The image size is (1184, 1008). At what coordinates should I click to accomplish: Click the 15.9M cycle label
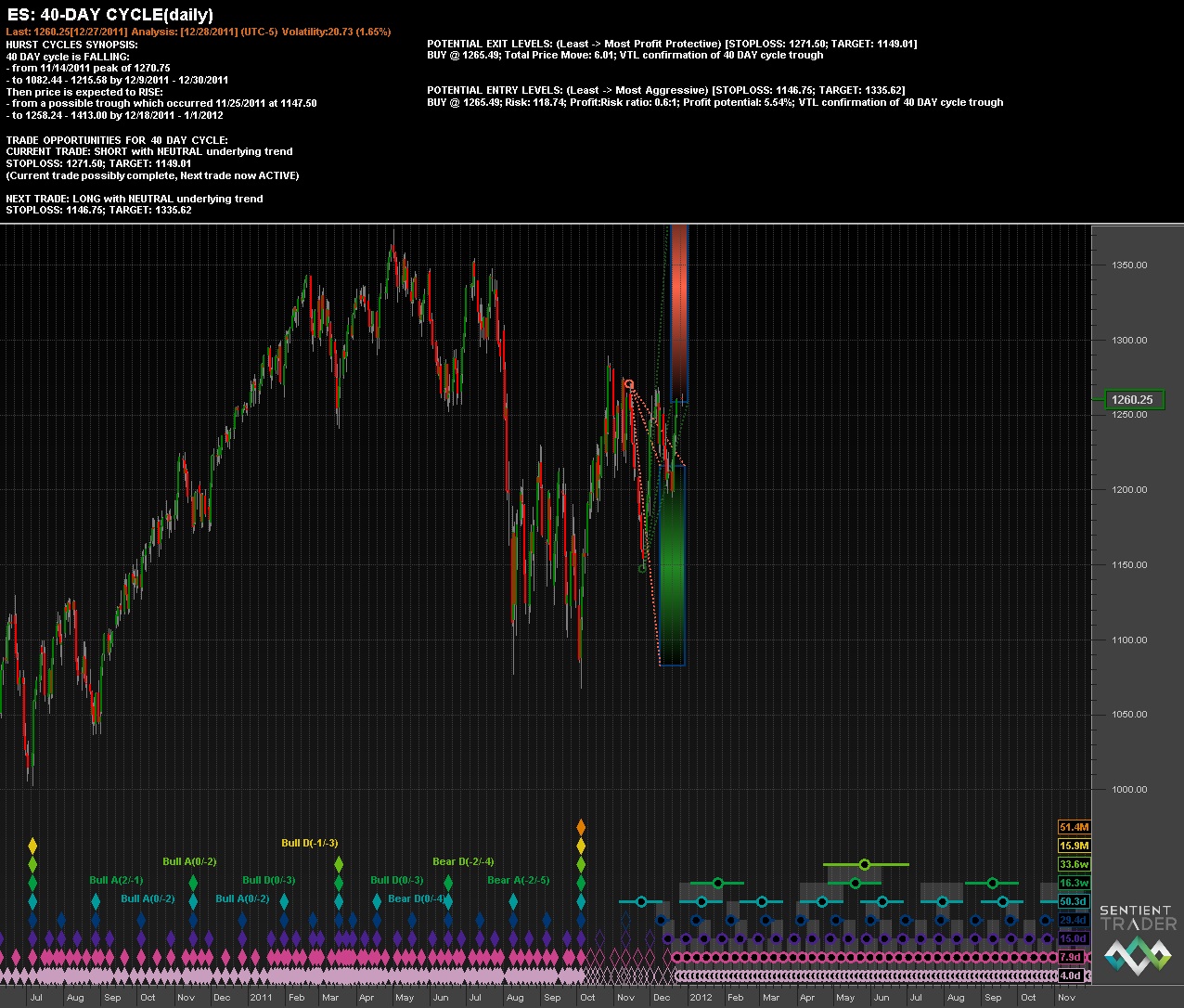click(1073, 846)
